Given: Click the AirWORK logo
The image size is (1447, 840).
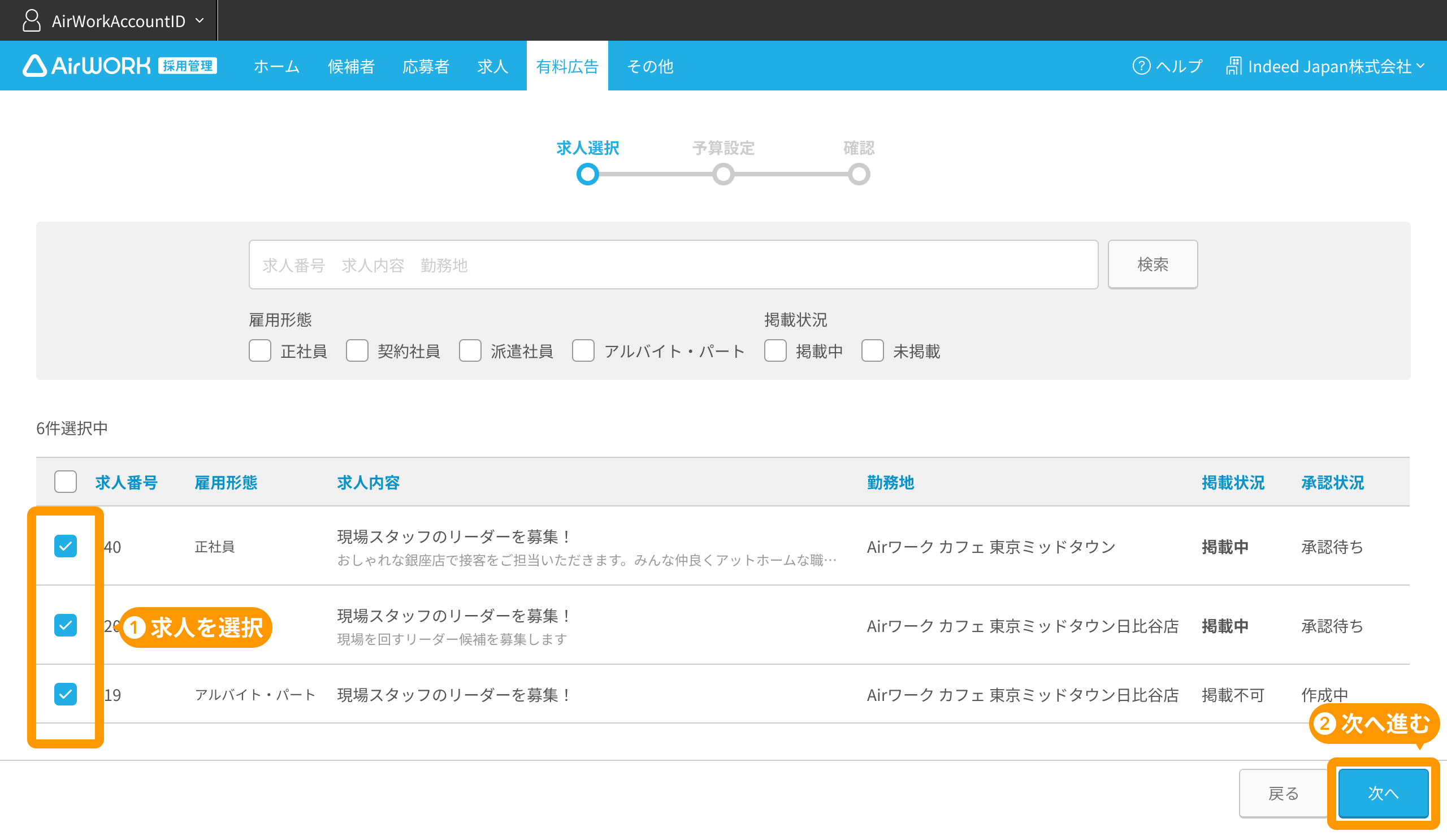Looking at the screenshot, I should coord(119,66).
